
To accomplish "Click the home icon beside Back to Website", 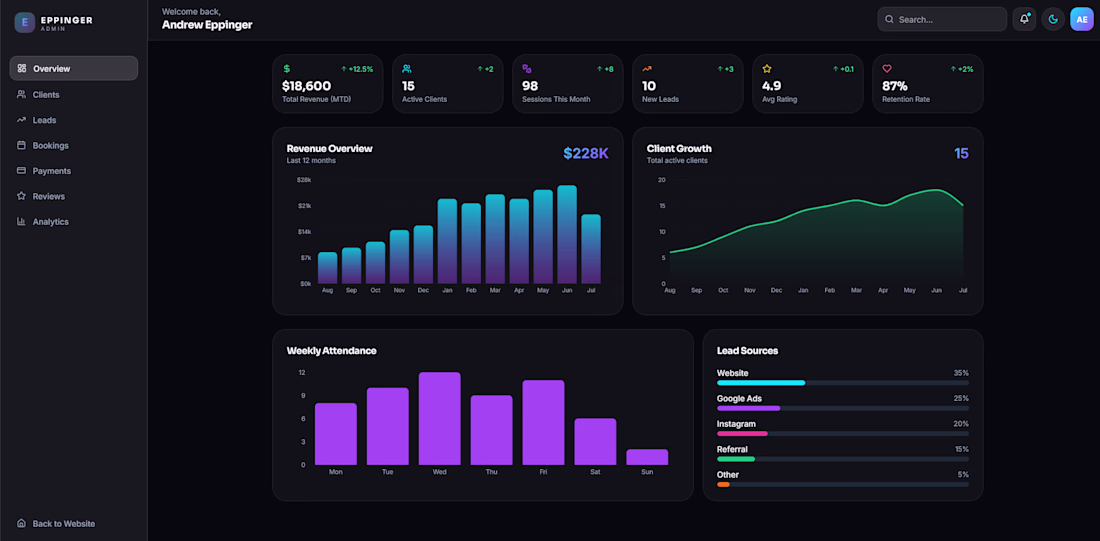I will tap(21, 523).
